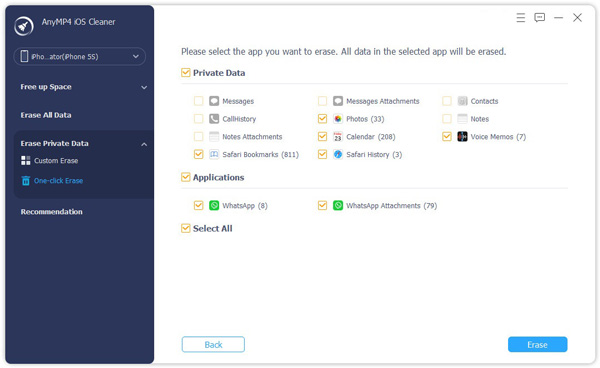Click the Safari History compass icon
600x368 pixels.
click(x=338, y=155)
